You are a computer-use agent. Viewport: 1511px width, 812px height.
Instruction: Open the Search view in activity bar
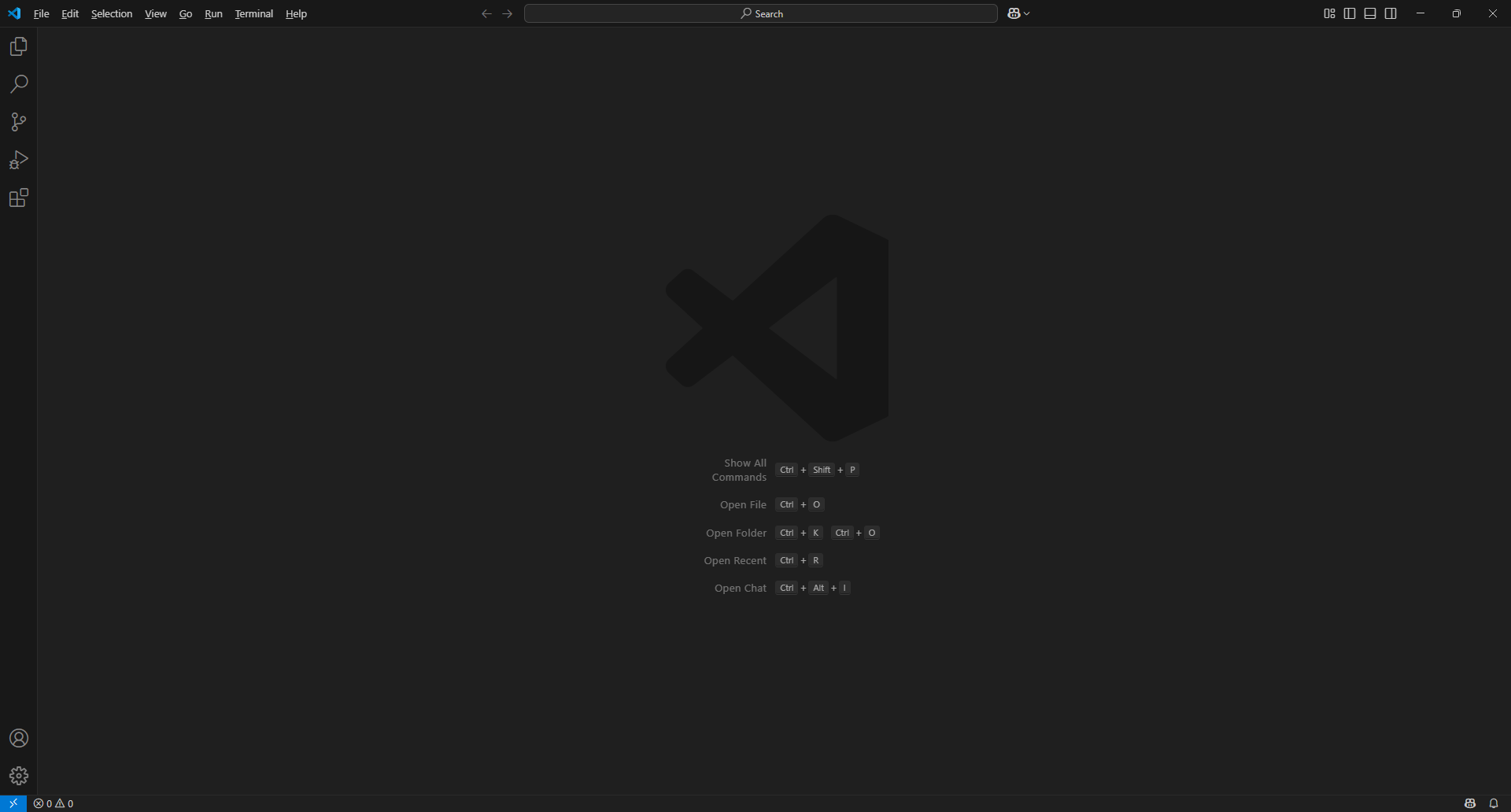pyautogui.click(x=19, y=84)
